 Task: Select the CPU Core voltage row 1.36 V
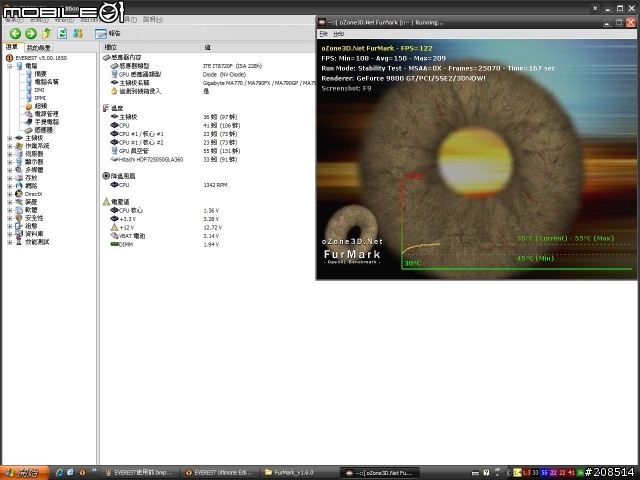coord(208,211)
